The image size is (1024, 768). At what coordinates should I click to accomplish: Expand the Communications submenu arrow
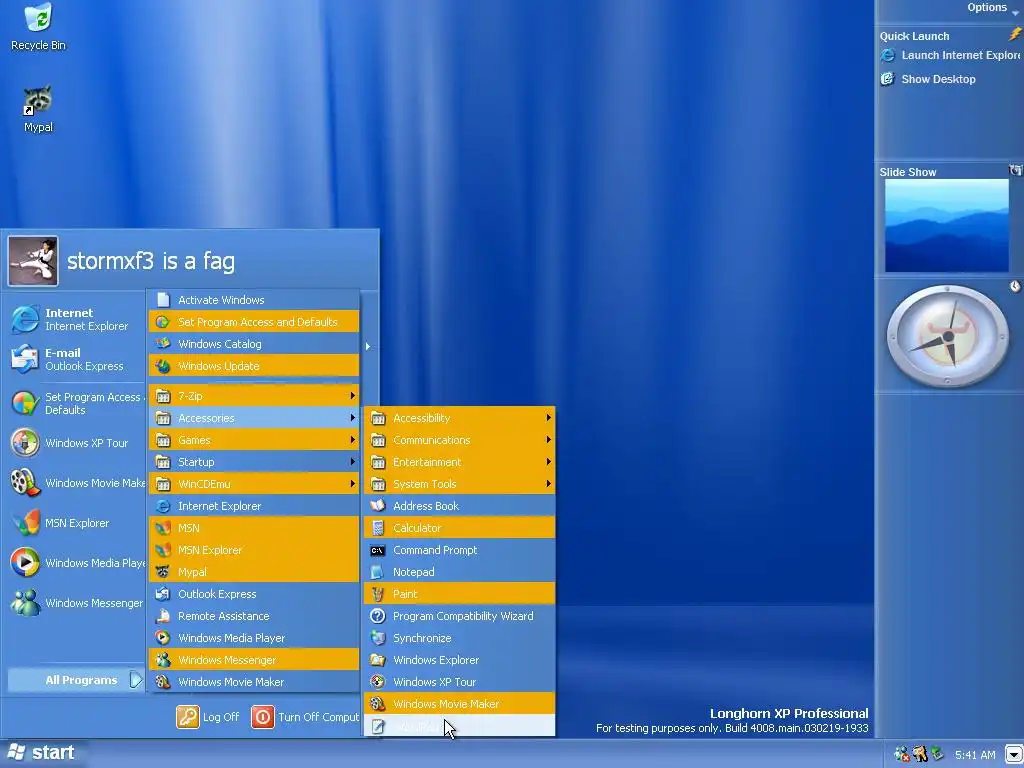549,440
